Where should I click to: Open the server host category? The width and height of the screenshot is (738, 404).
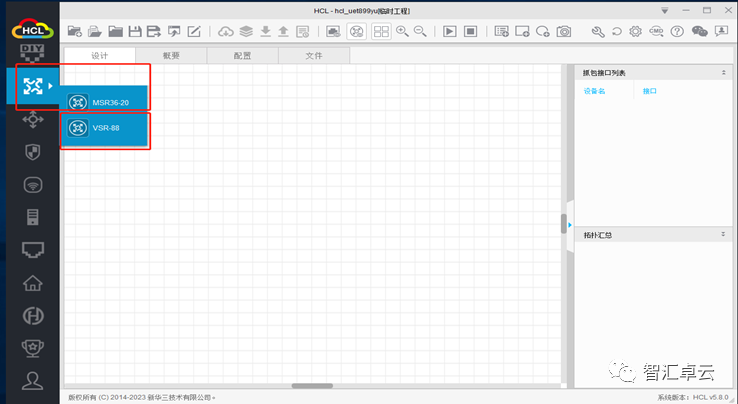coord(32,217)
